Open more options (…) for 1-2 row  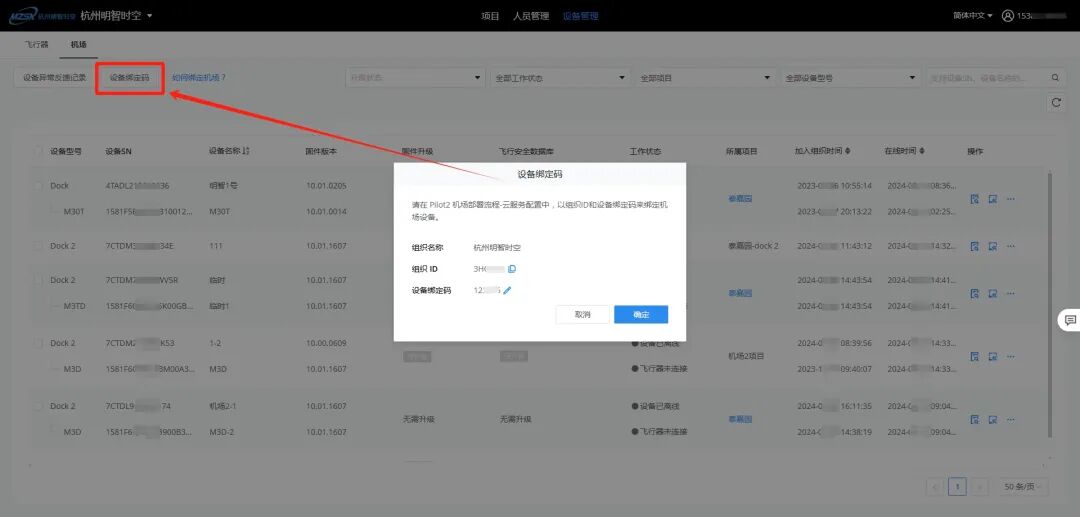1011,357
